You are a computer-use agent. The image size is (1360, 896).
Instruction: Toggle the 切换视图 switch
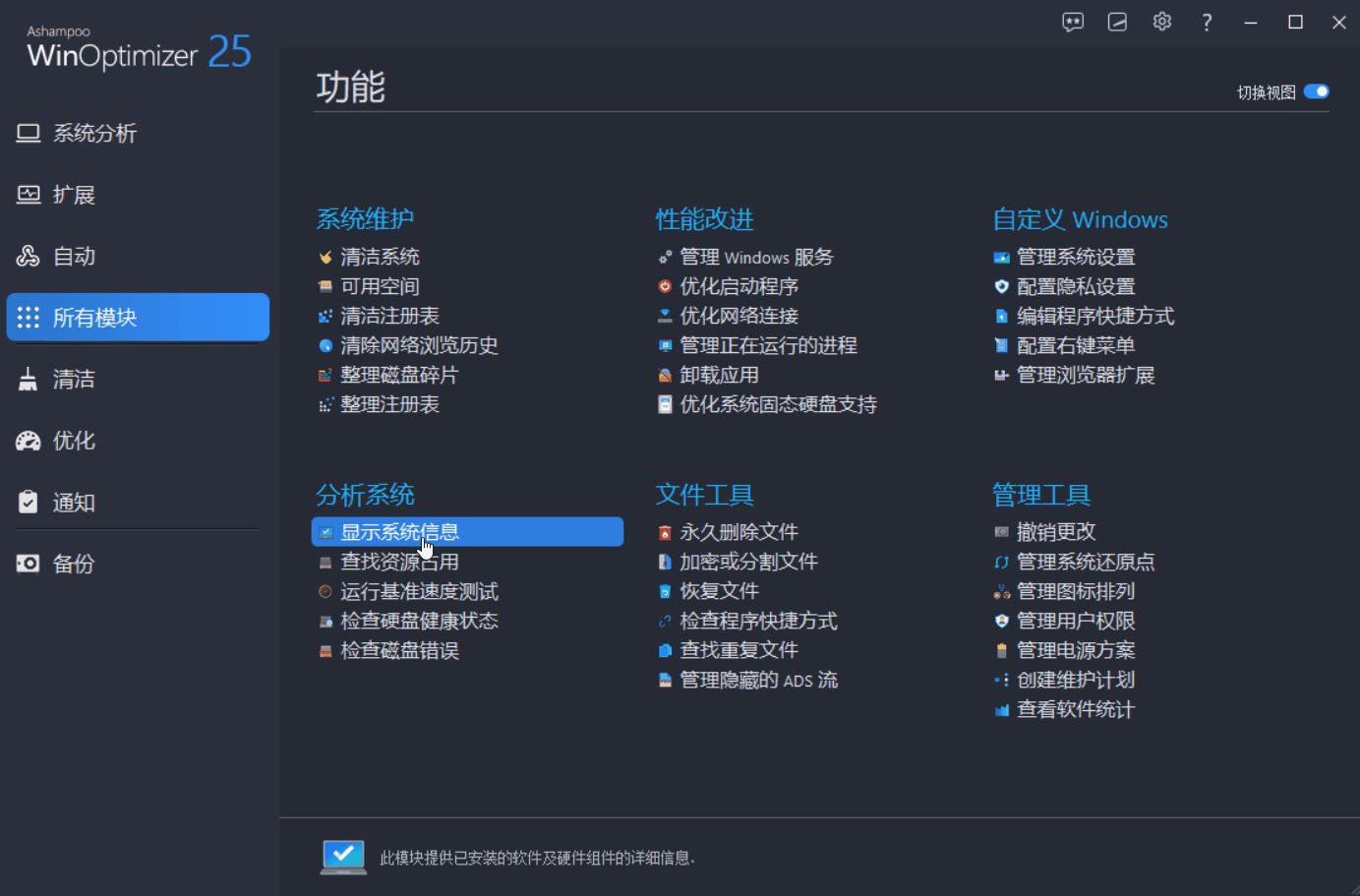pyautogui.click(x=1316, y=91)
